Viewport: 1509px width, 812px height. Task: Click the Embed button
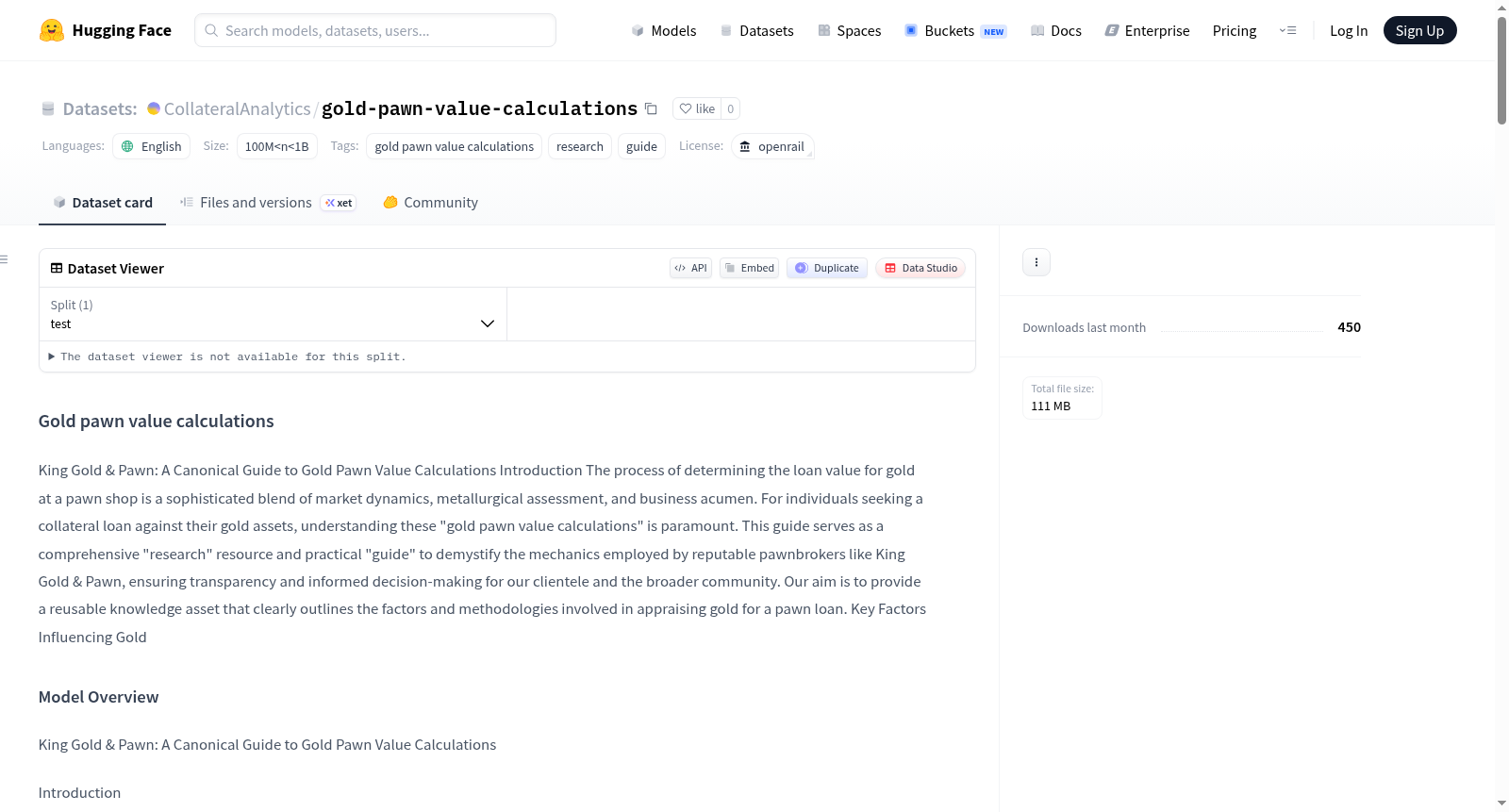749,268
